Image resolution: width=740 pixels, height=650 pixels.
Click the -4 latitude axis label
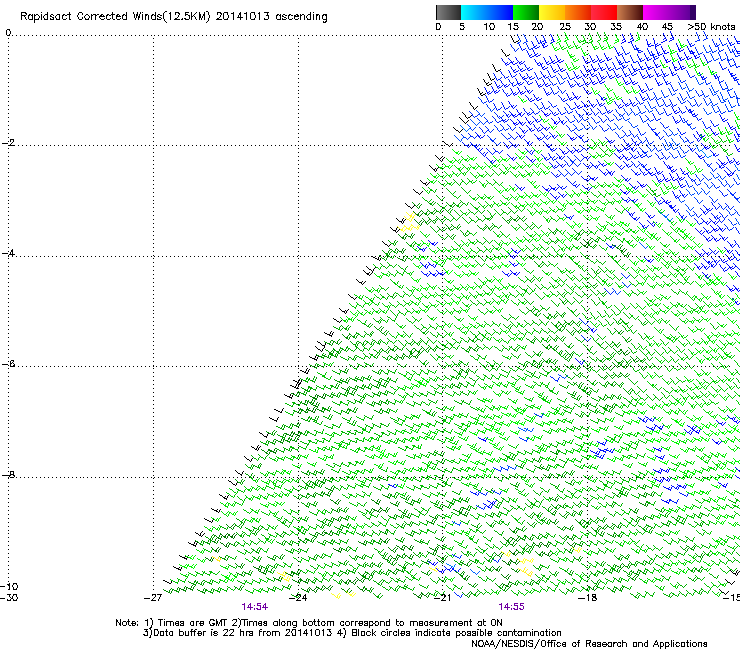coord(8,253)
